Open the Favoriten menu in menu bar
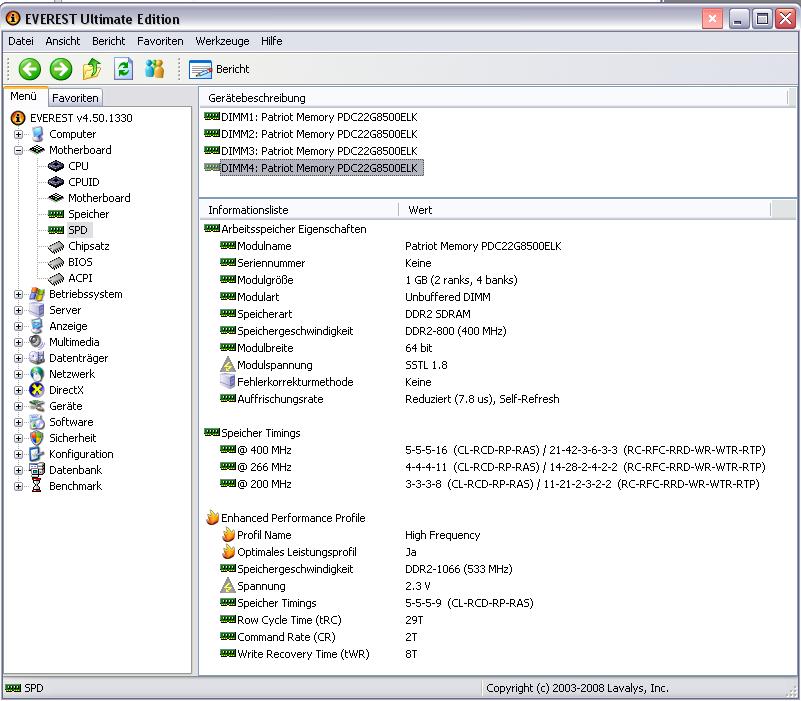This screenshot has height=701, width=801. tap(160, 41)
